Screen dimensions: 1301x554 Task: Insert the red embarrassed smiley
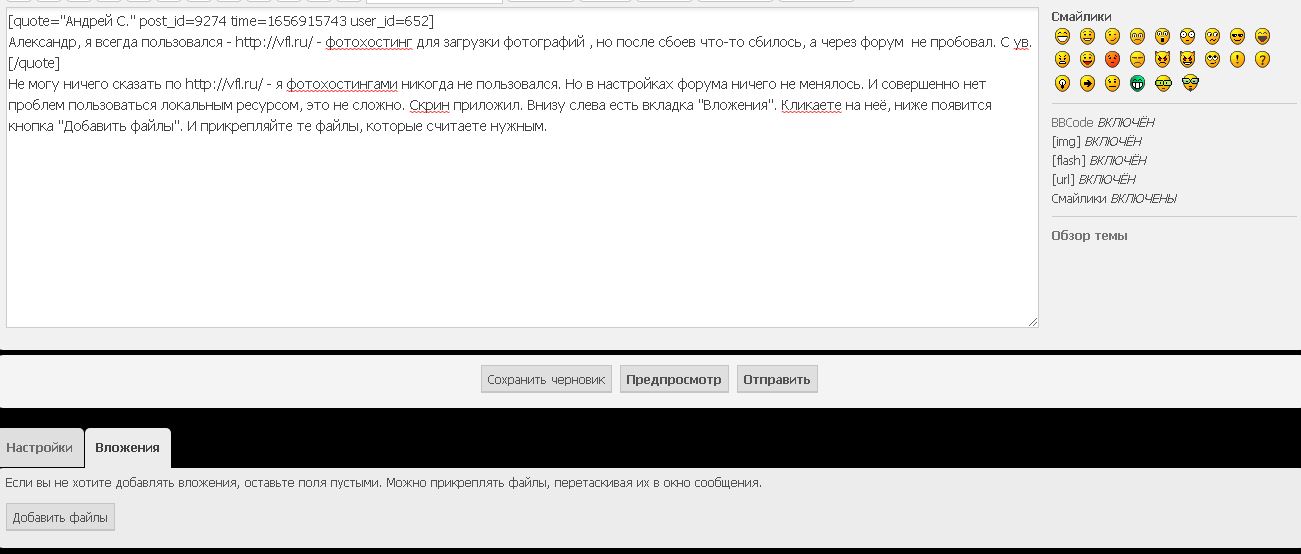click(x=1112, y=60)
